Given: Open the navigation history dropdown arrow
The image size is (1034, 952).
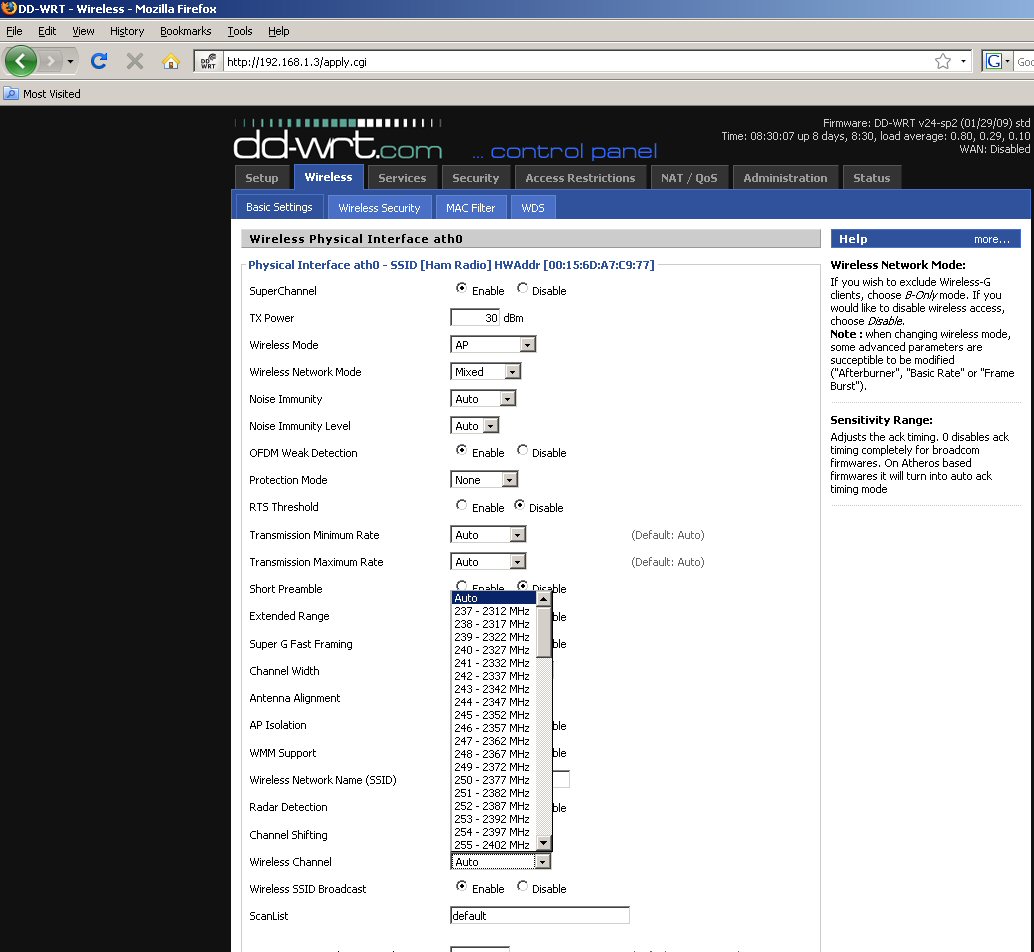Looking at the screenshot, I should click(x=70, y=61).
